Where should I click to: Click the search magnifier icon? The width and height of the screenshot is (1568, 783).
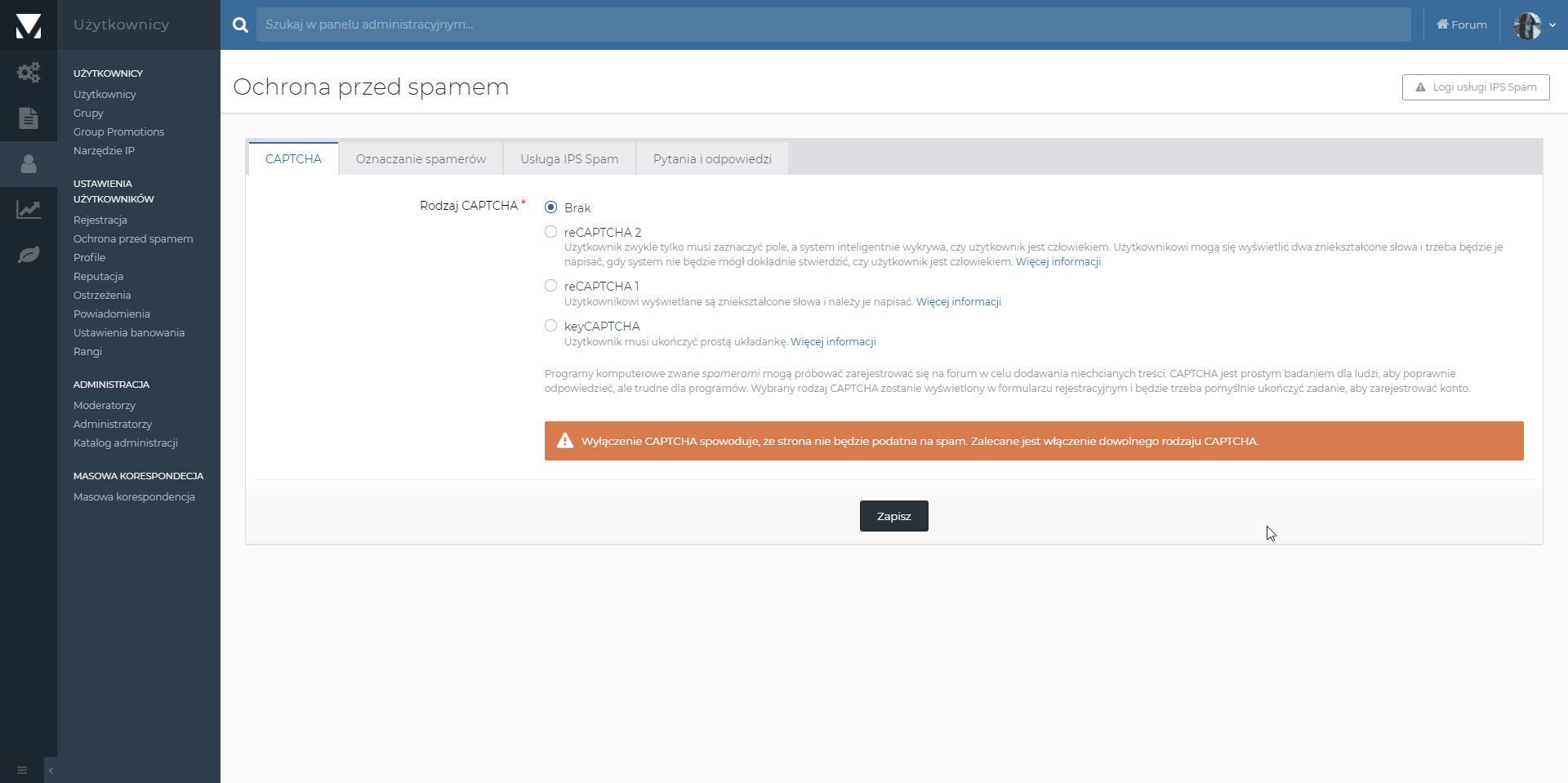(240, 25)
